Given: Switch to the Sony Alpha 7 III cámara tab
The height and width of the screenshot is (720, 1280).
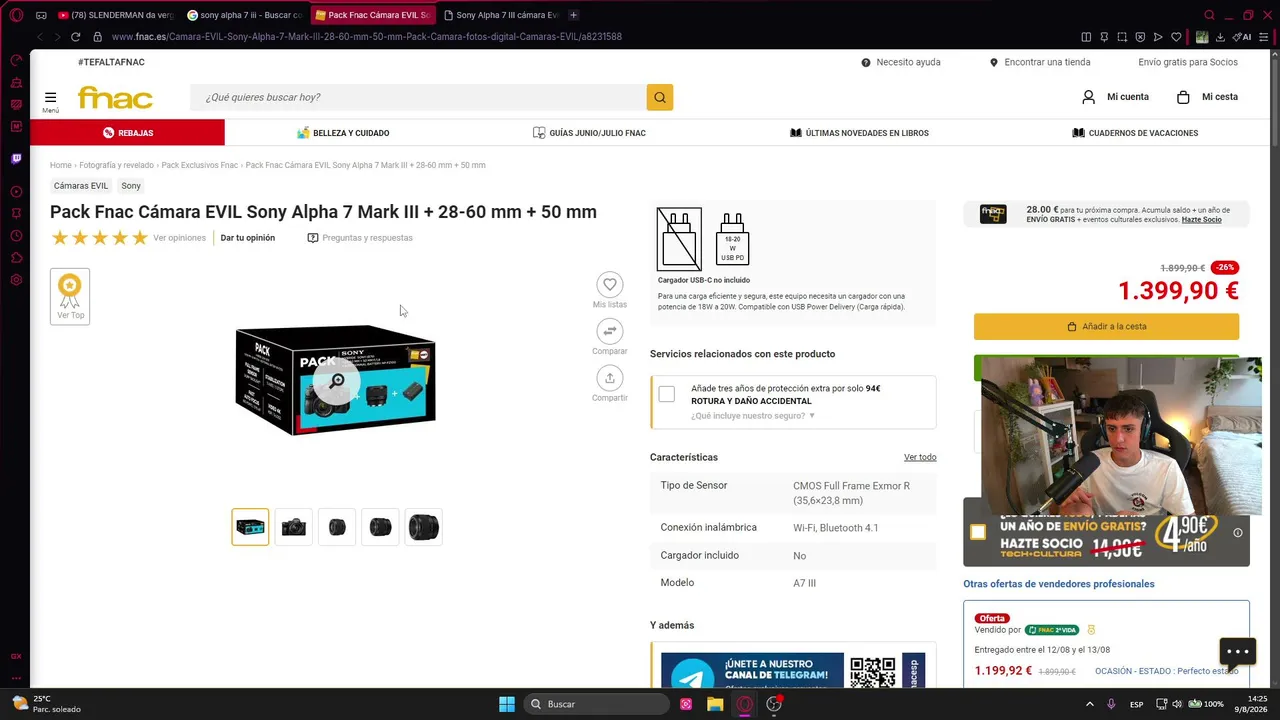Looking at the screenshot, I should click(500, 15).
